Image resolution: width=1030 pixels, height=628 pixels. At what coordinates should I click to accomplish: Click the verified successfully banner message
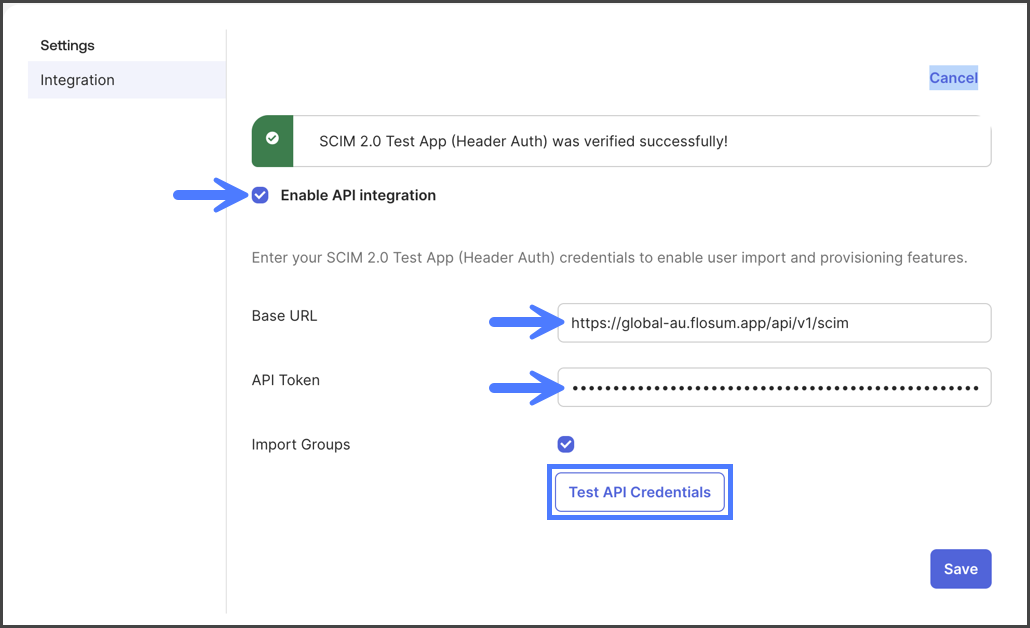click(x=523, y=141)
